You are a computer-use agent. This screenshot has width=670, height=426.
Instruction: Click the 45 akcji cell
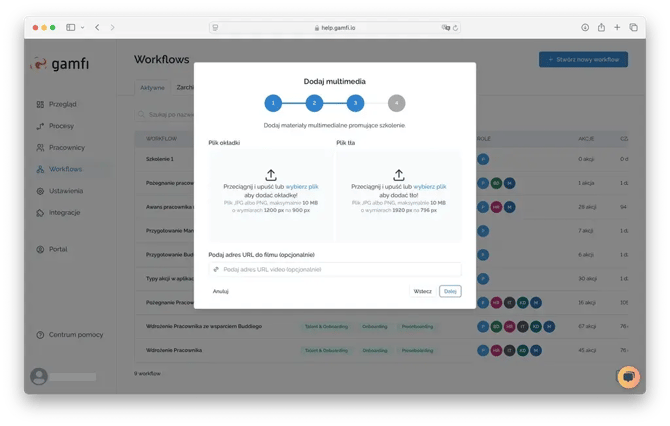[587, 350]
